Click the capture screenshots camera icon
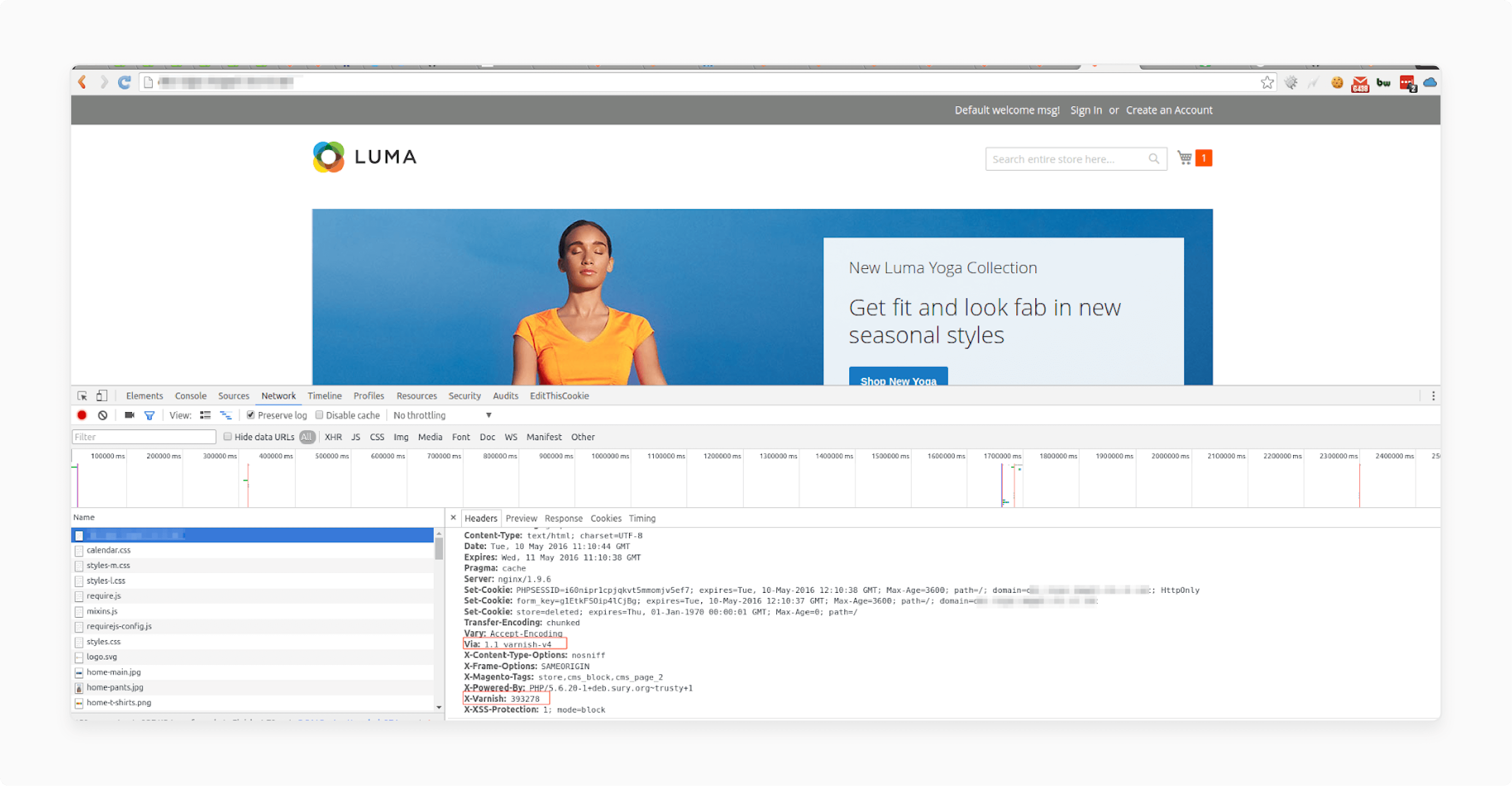 [130, 415]
